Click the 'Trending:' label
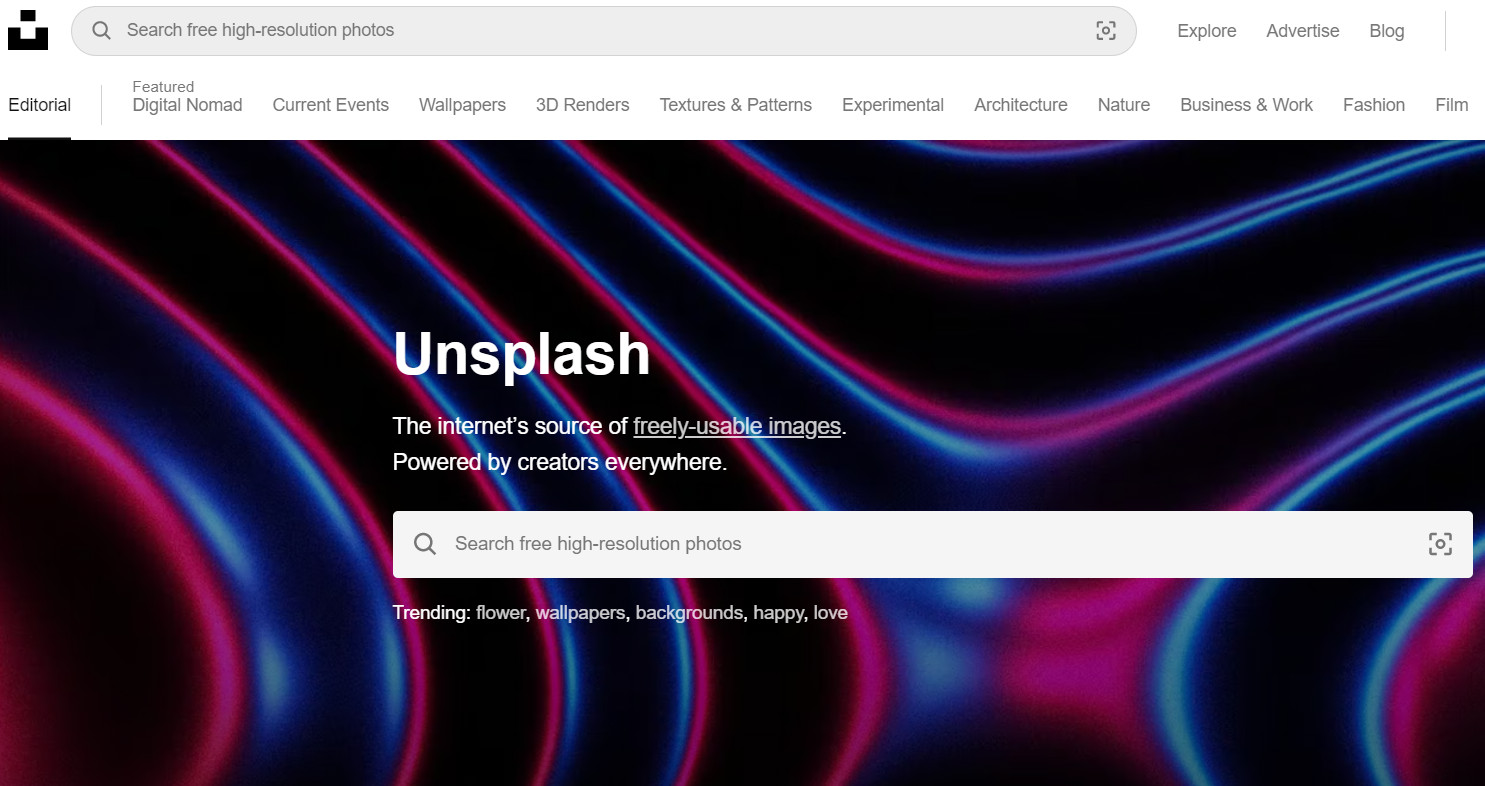 point(431,612)
